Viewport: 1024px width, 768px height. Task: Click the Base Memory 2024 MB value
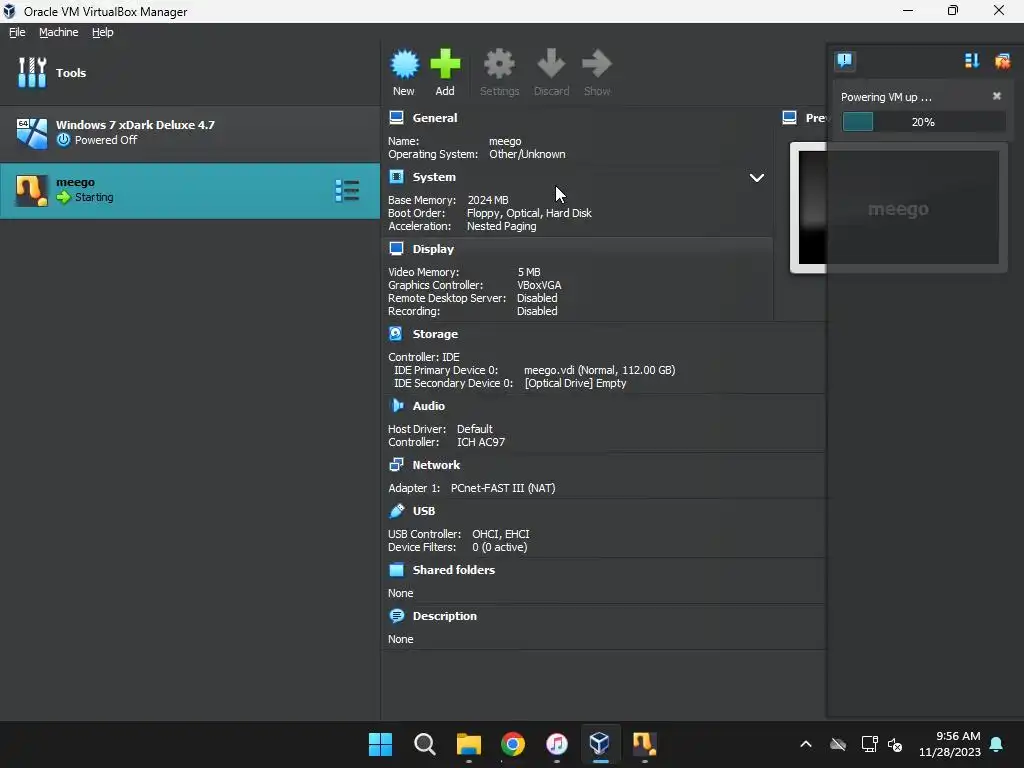pyautogui.click(x=488, y=200)
